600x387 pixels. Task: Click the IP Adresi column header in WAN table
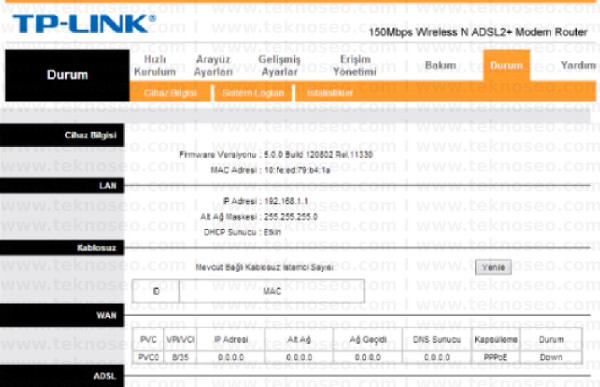click(x=230, y=340)
